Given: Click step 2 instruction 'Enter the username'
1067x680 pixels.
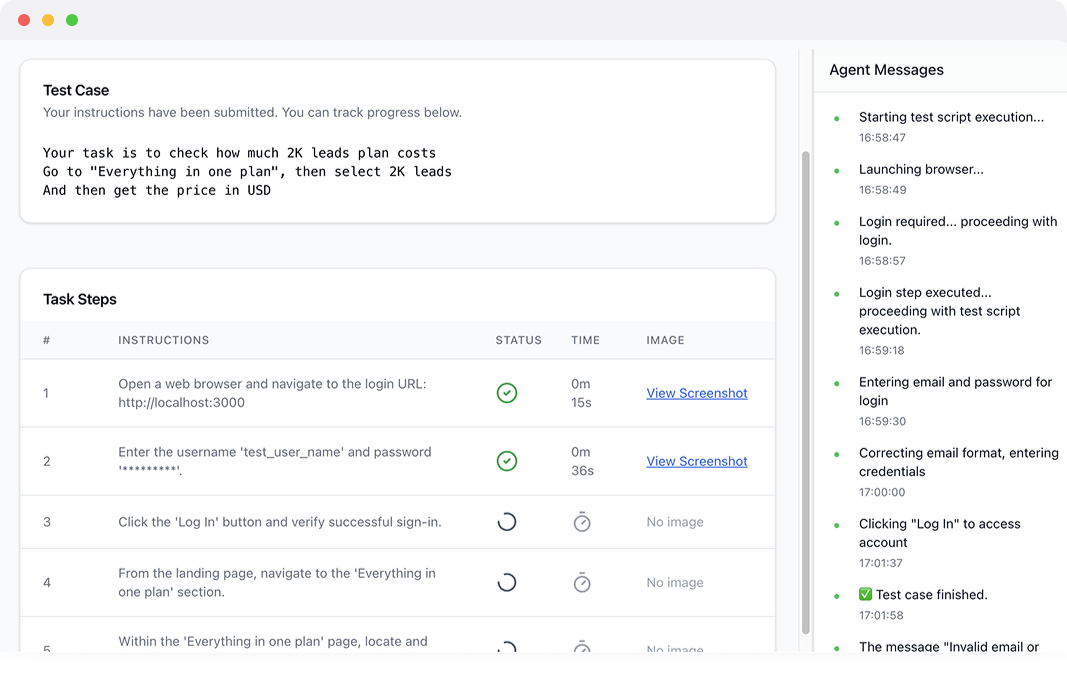Looking at the screenshot, I should tap(275, 461).
